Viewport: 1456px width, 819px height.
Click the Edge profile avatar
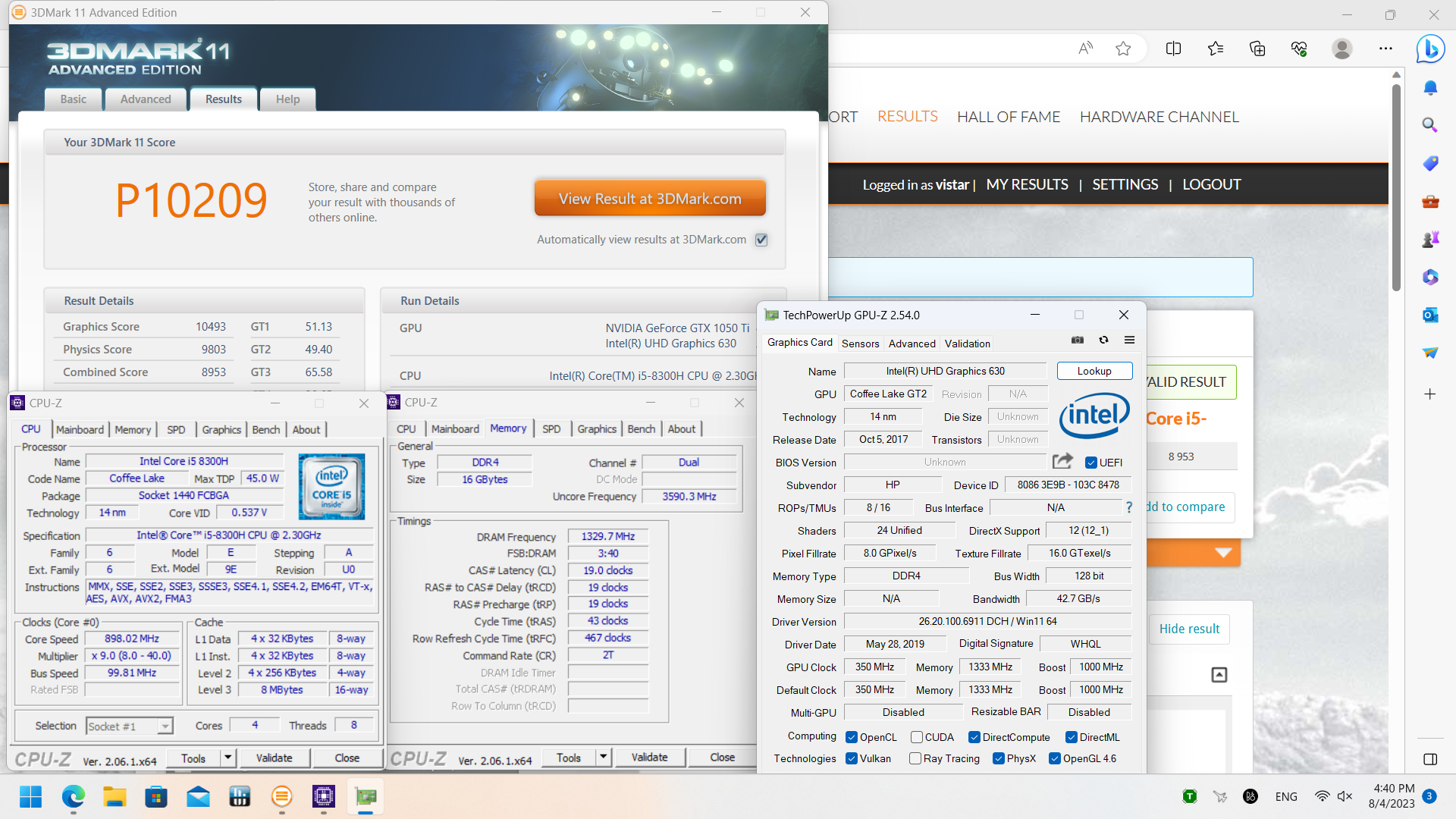[x=1341, y=49]
